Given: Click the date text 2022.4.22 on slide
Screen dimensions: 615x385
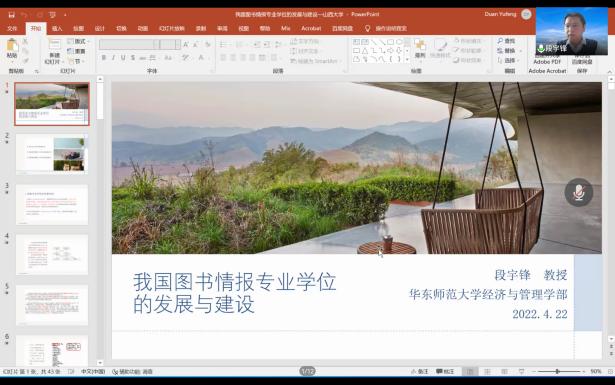Looking at the screenshot, I should [540, 314].
